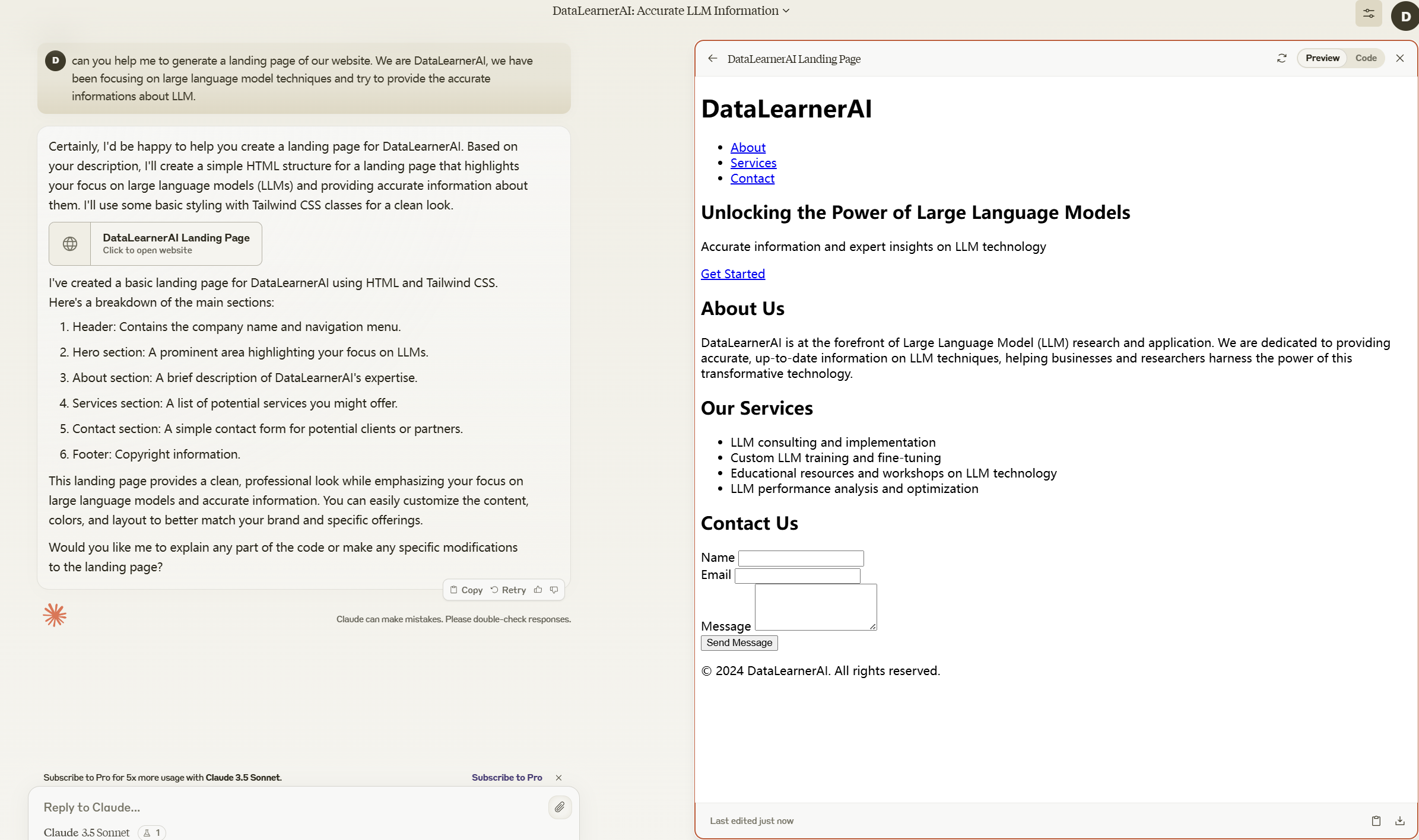Go back with the artifact panel arrow
This screenshot has height=840, width=1419.
(x=713, y=58)
